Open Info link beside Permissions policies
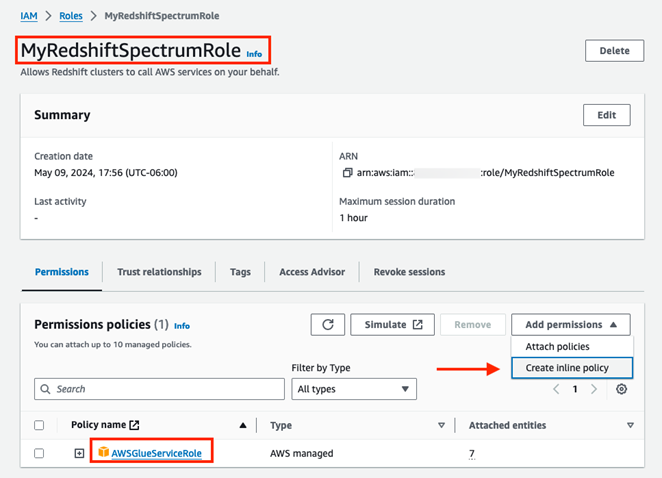 [182, 326]
